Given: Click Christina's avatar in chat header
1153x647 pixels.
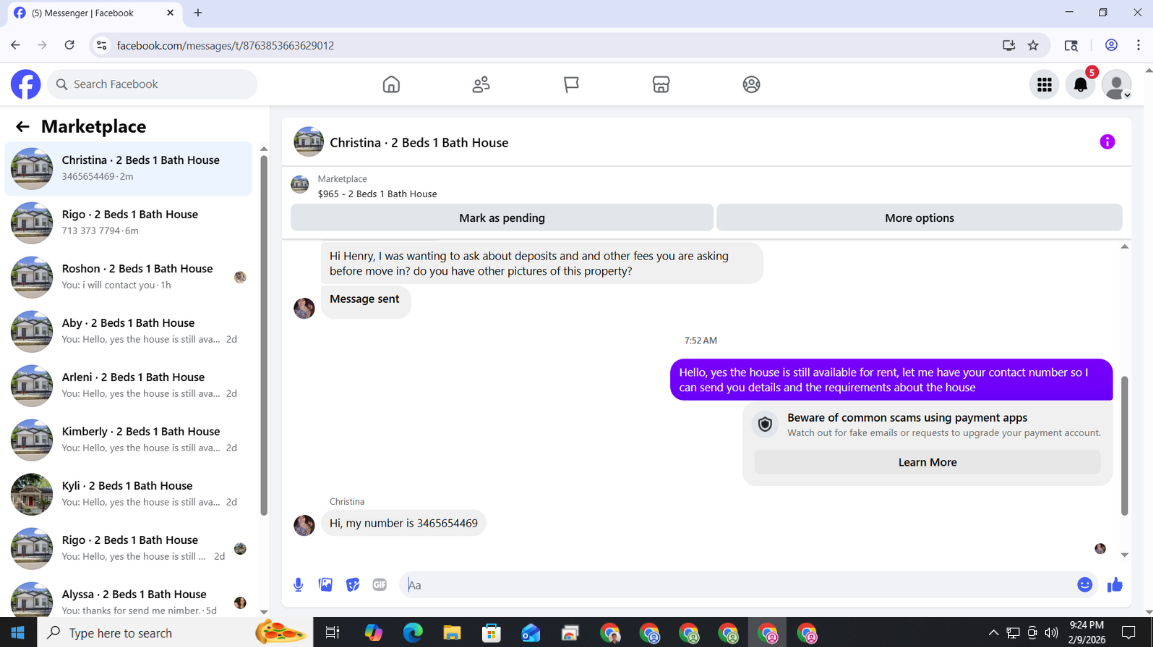Looking at the screenshot, I should tap(309, 142).
